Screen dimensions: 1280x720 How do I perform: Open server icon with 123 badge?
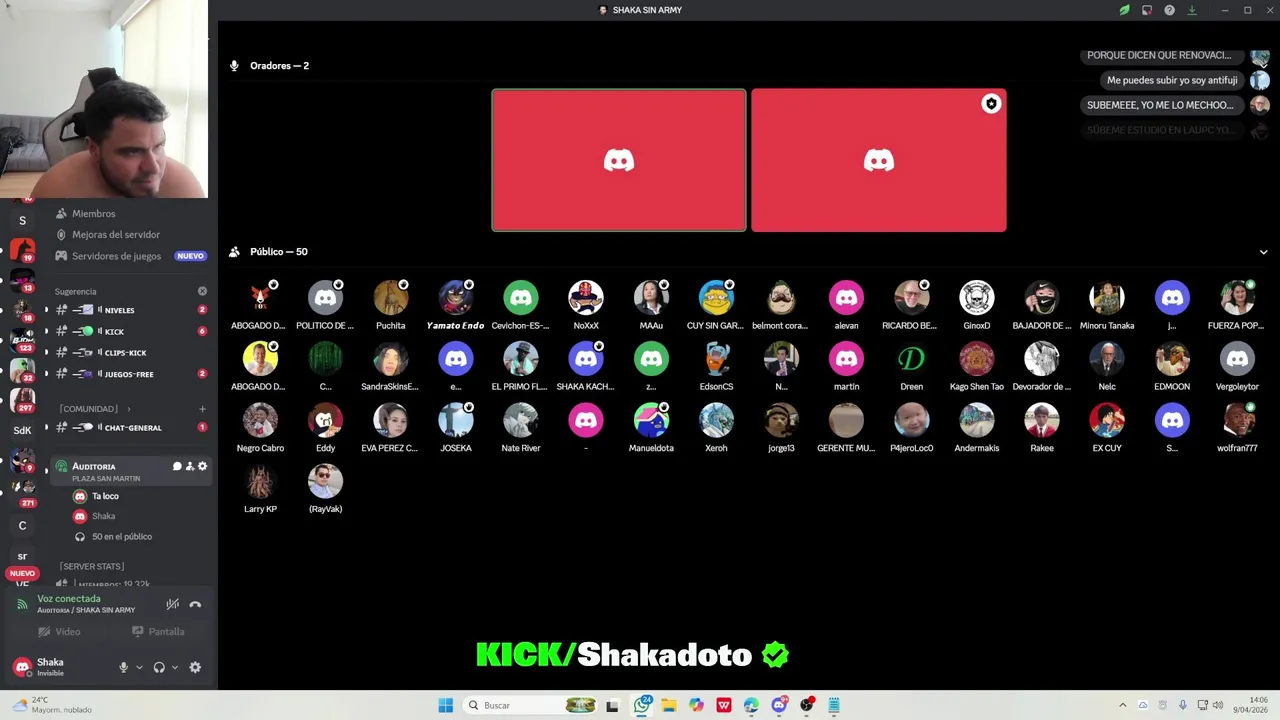22,340
